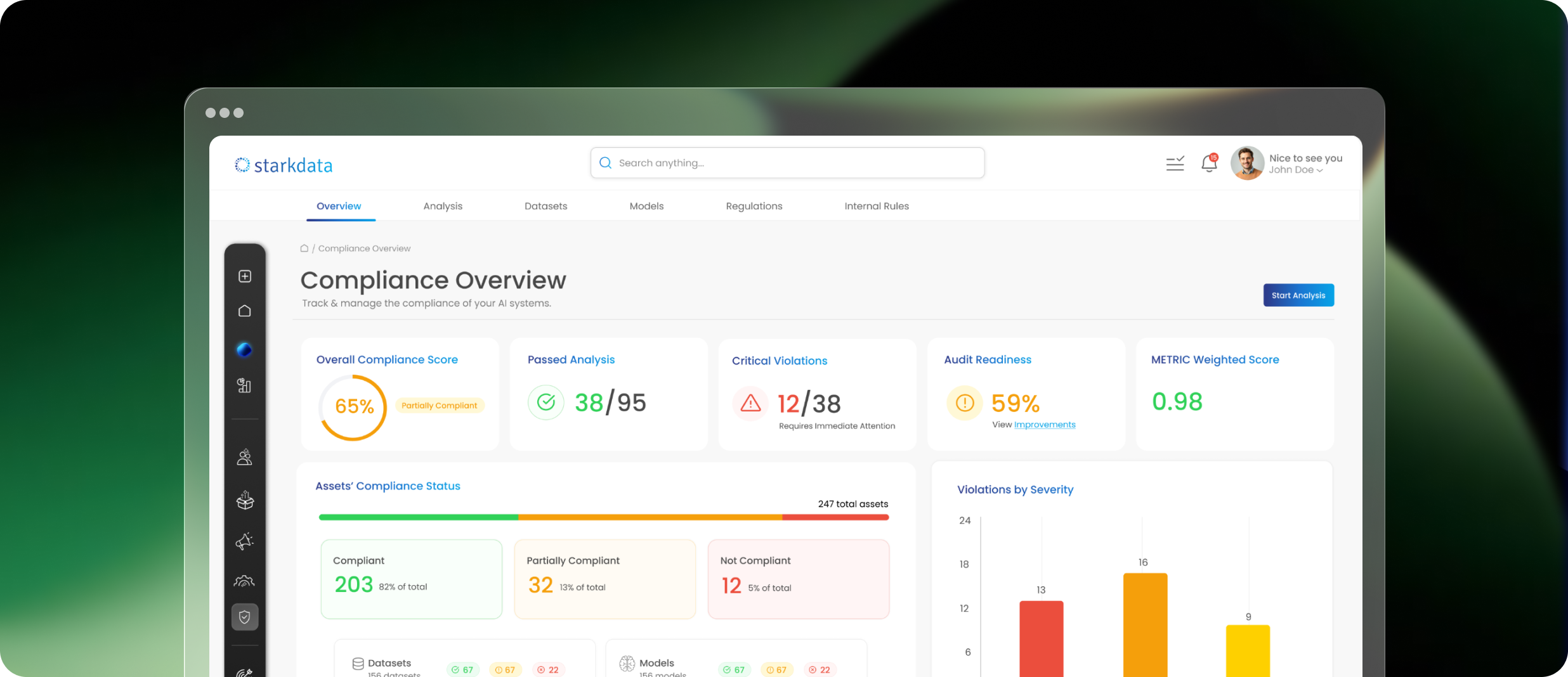Click the yellow 67 badge beside Datasets

tap(505, 670)
